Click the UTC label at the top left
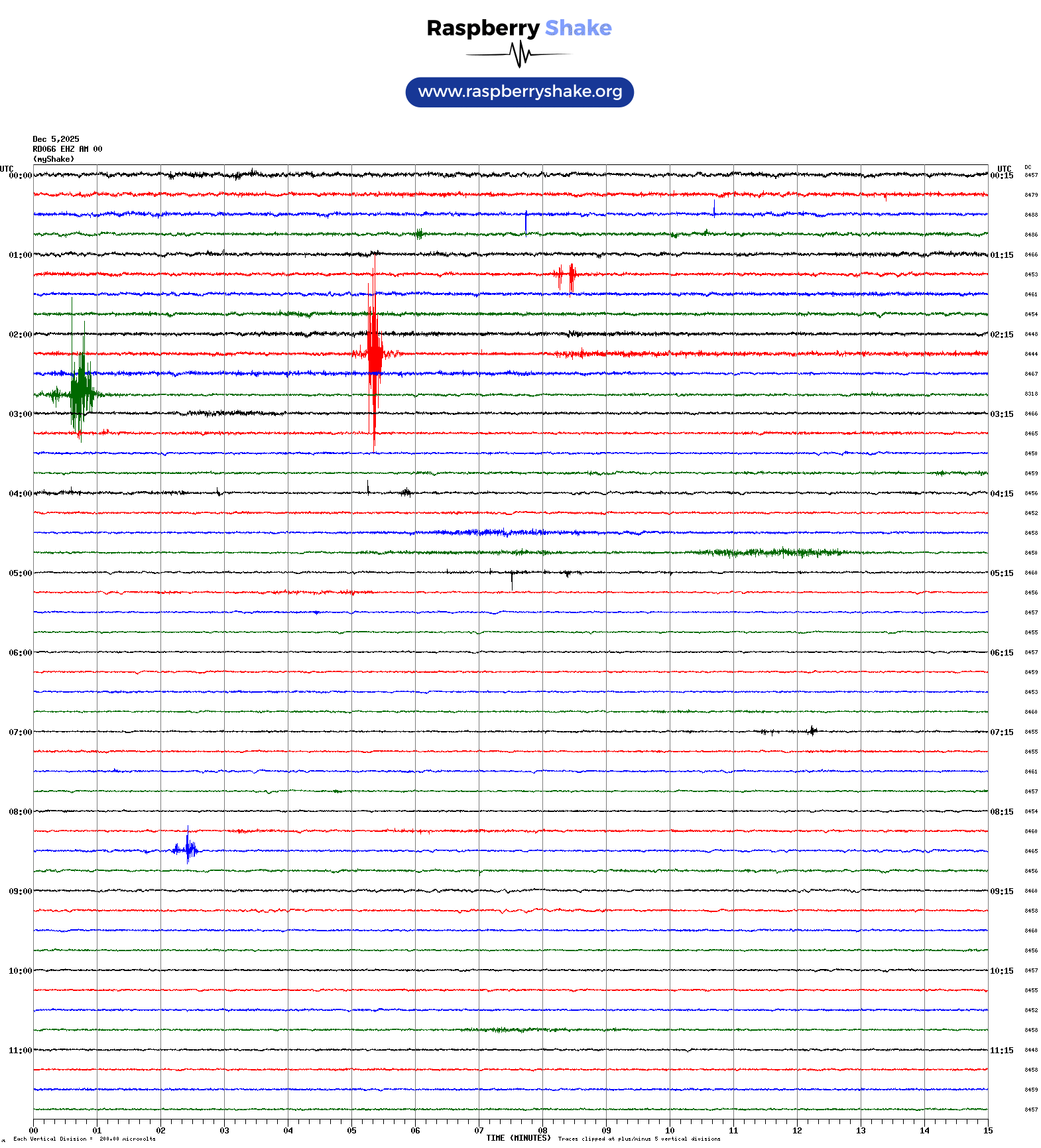This screenshot has height=1148, width=1041. click(x=7, y=169)
